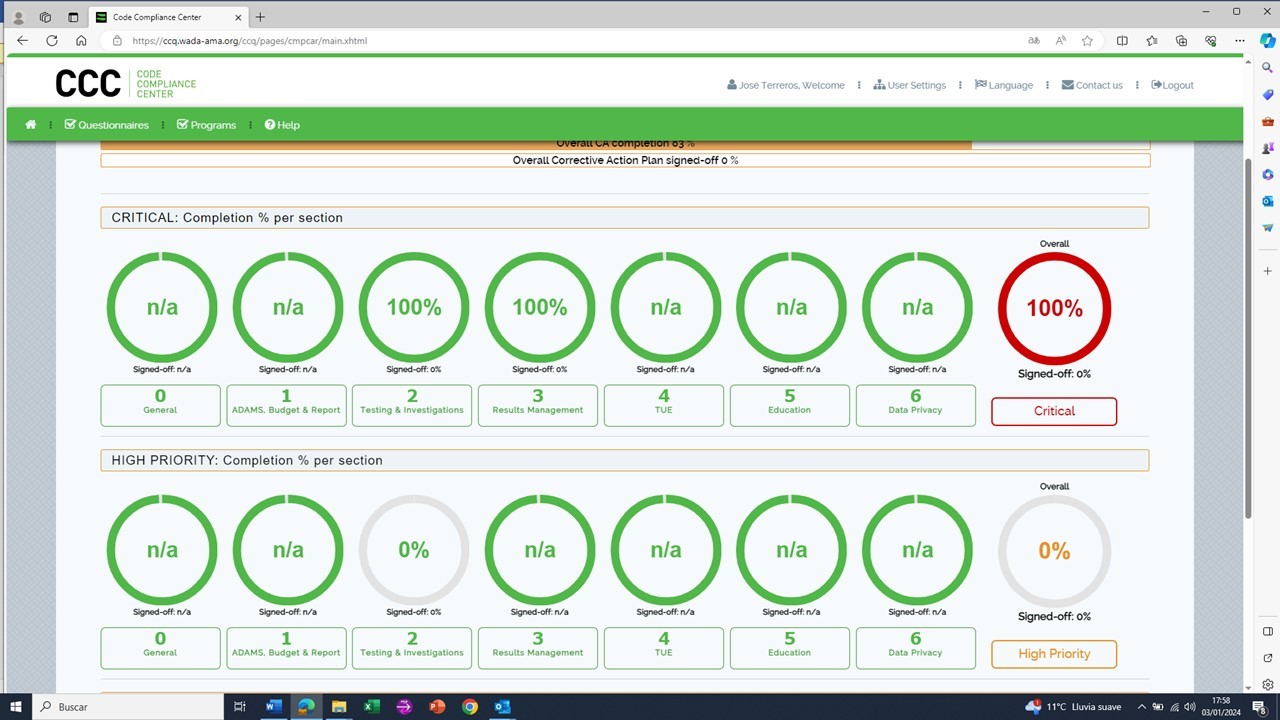Viewport: 1280px width, 720px height.
Task: Click the Windows taskbar search box
Action: [x=130, y=706]
